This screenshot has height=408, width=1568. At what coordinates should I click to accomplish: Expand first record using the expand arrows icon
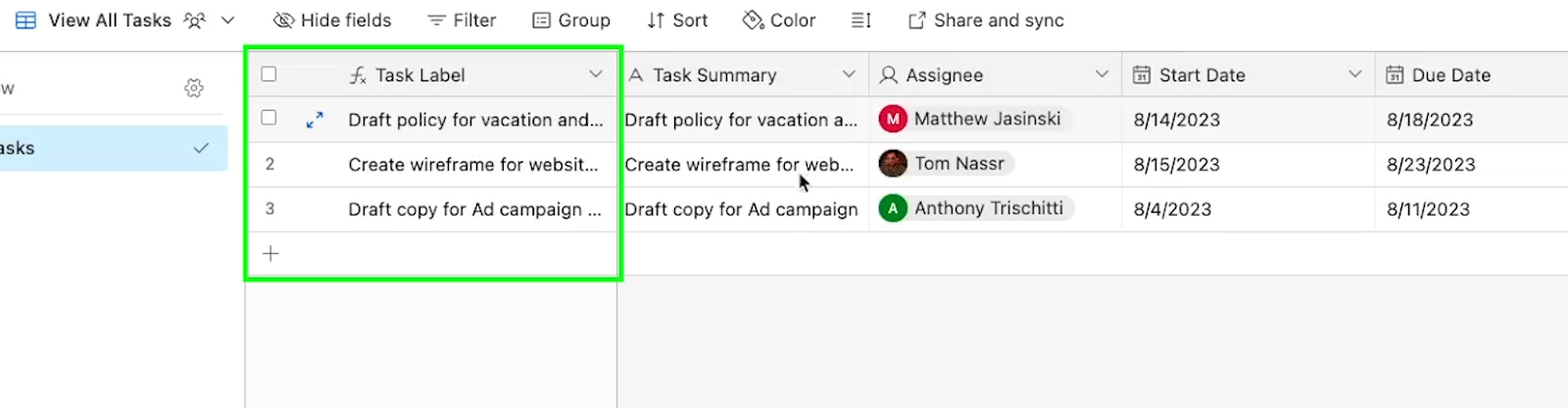click(315, 120)
